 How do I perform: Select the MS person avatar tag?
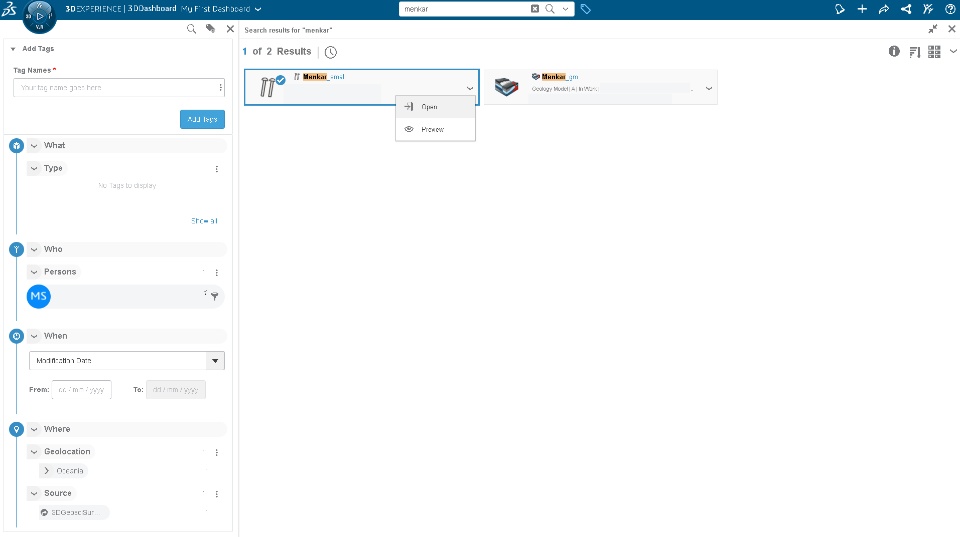[39, 296]
